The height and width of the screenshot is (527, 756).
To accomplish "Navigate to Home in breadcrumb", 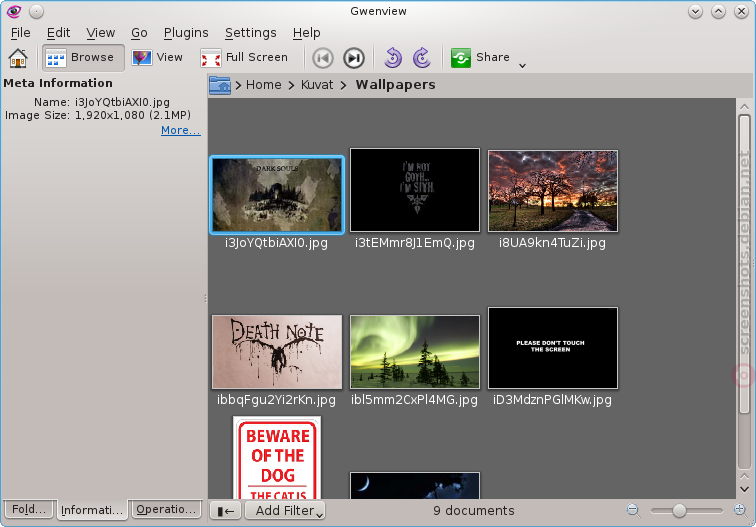I will pyautogui.click(x=263, y=85).
